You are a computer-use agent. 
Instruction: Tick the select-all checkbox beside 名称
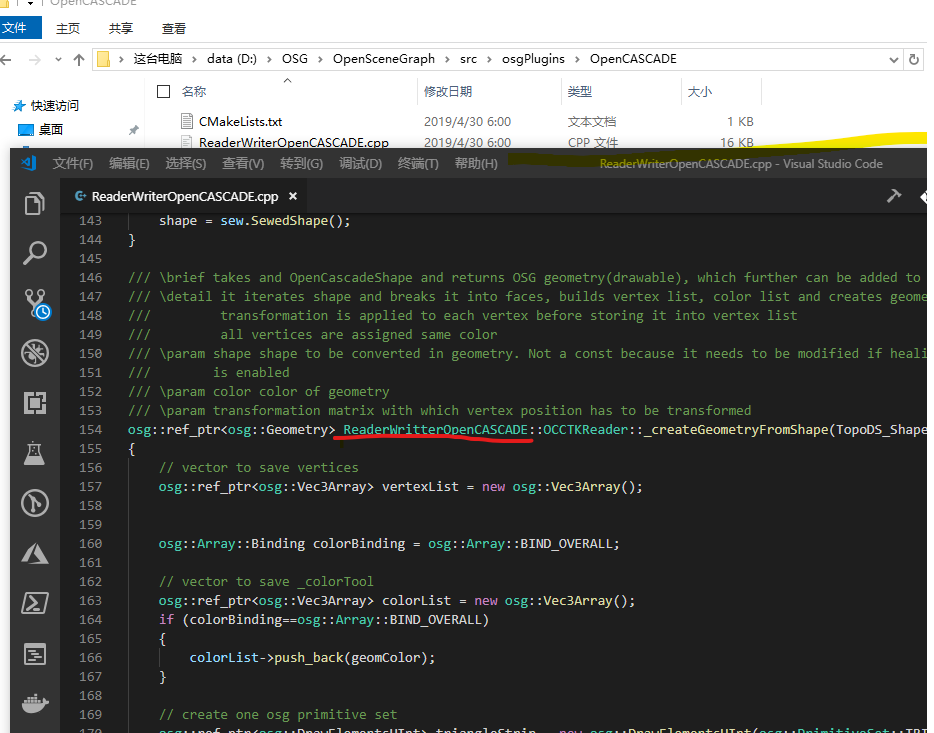[163, 91]
